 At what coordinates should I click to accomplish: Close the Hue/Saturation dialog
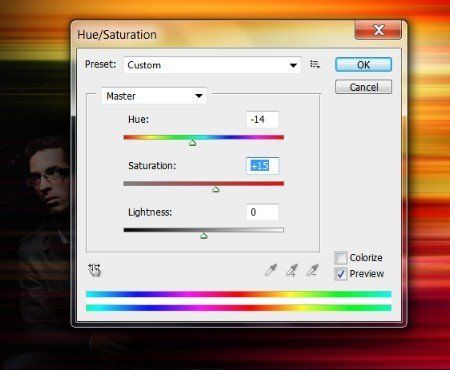click(378, 30)
